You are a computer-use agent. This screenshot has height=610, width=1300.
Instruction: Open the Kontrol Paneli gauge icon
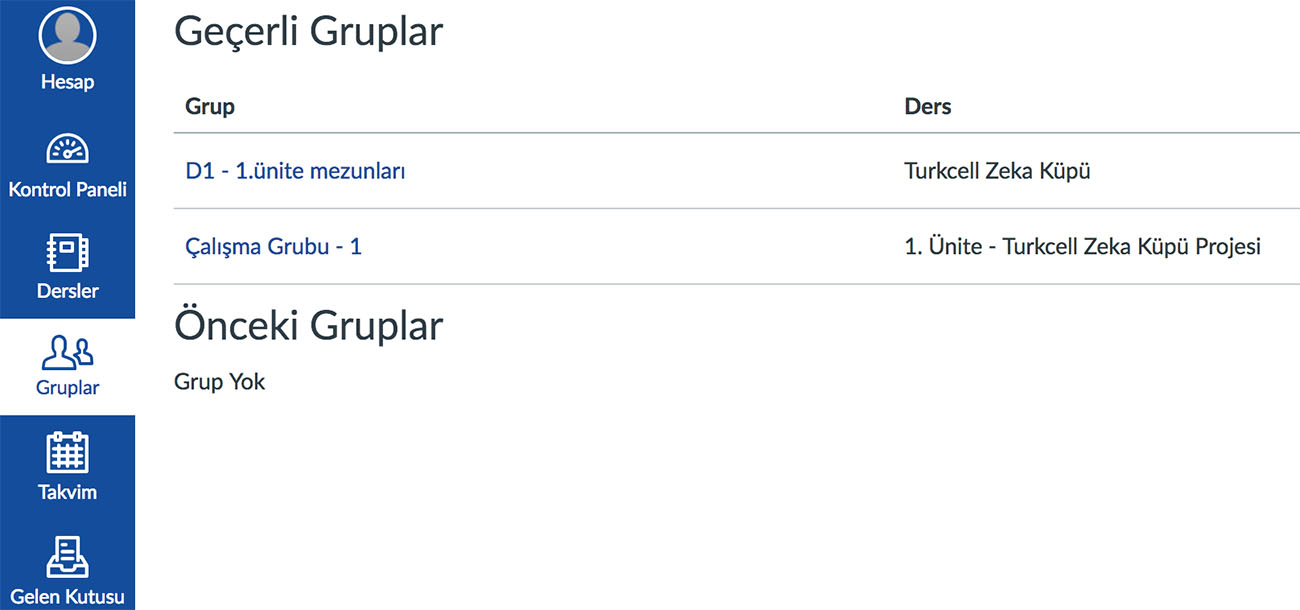tap(67, 150)
